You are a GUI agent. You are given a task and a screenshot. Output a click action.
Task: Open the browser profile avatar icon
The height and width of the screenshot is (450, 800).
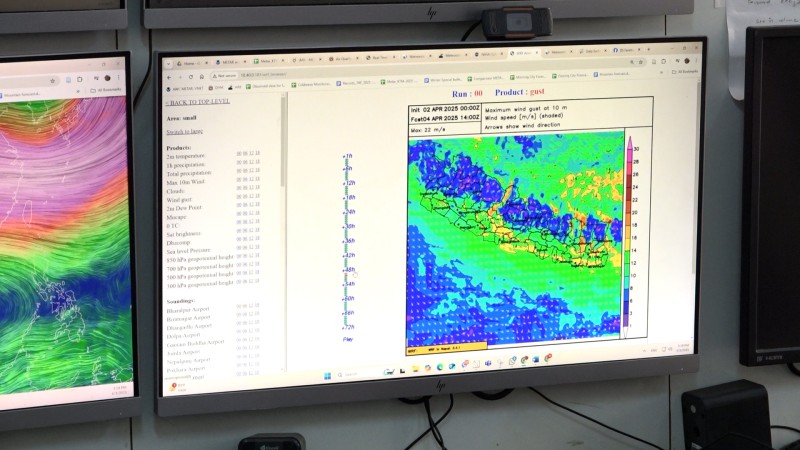(x=687, y=61)
